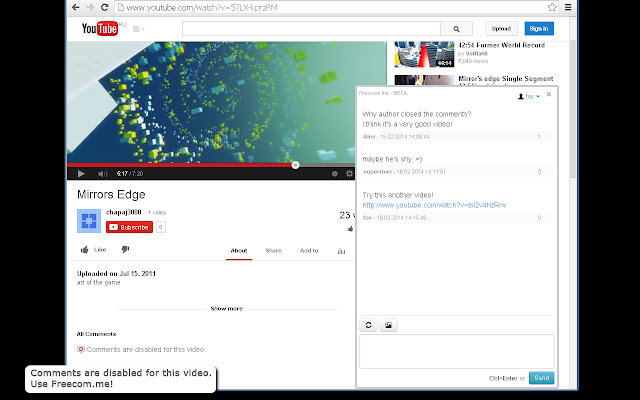Image resolution: width=640 pixels, height=400 pixels.
Task: Click the 'art of the game' description text
Action: pyautogui.click(x=98, y=282)
